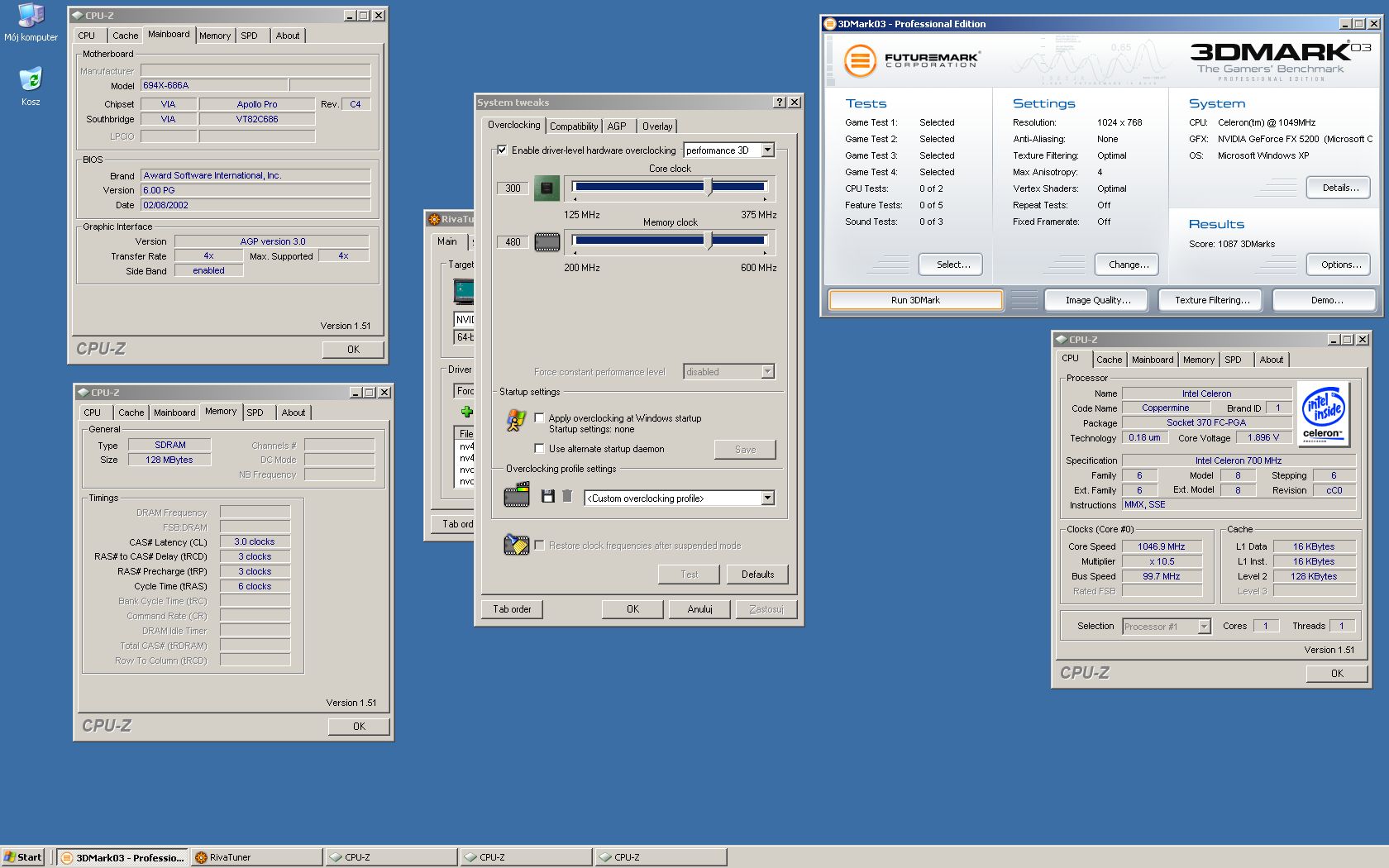Switch to AGP tab in System tweaks
The image size is (1389, 868).
pos(617,126)
